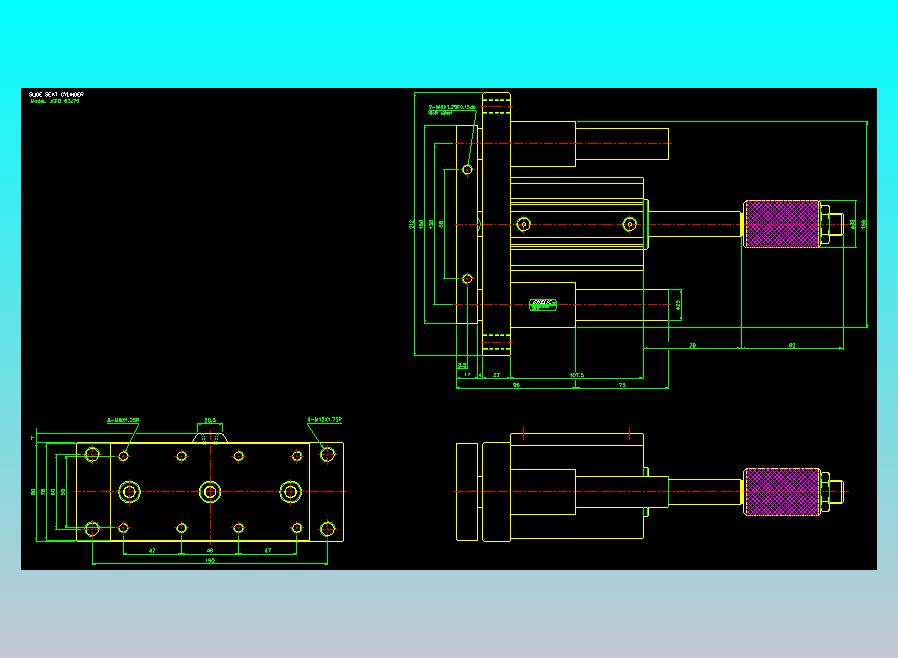Pick the left port circle on the cylinder body
The image size is (898, 658).
(523, 224)
